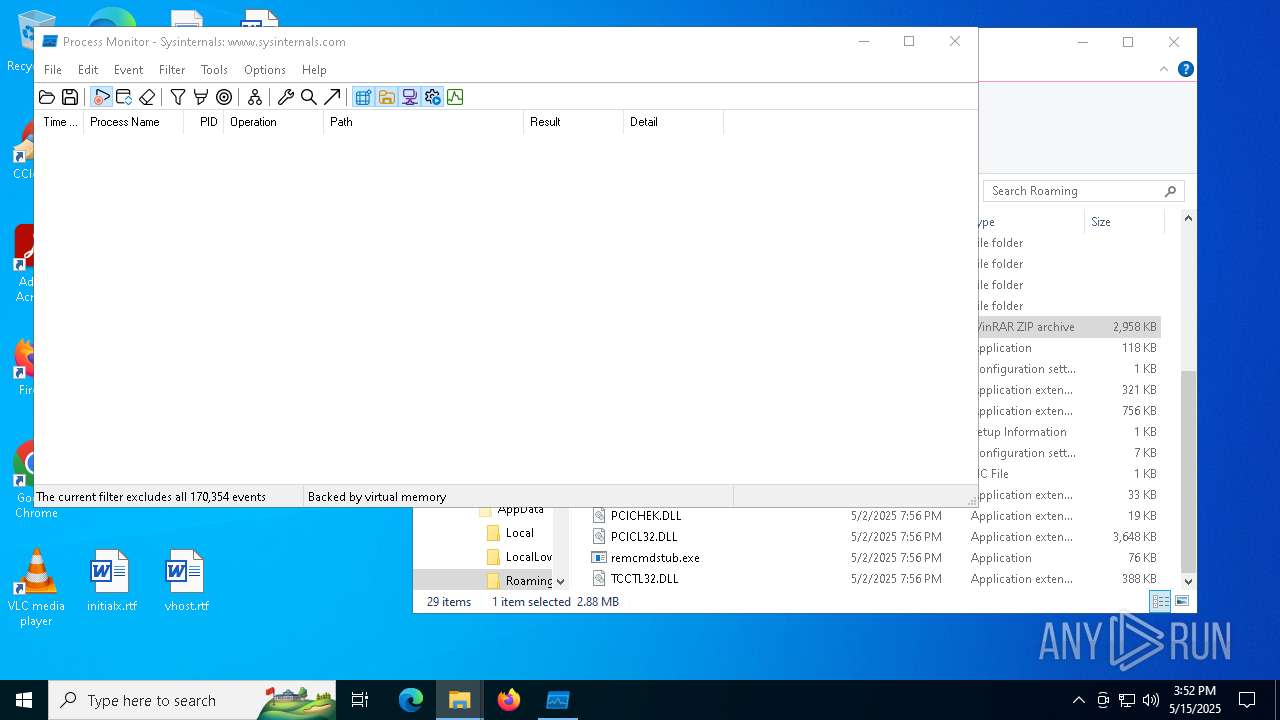Toggle the Autoscroll button
Image resolution: width=1280 pixels, height=720 pixels.
[x=124, y=97]
